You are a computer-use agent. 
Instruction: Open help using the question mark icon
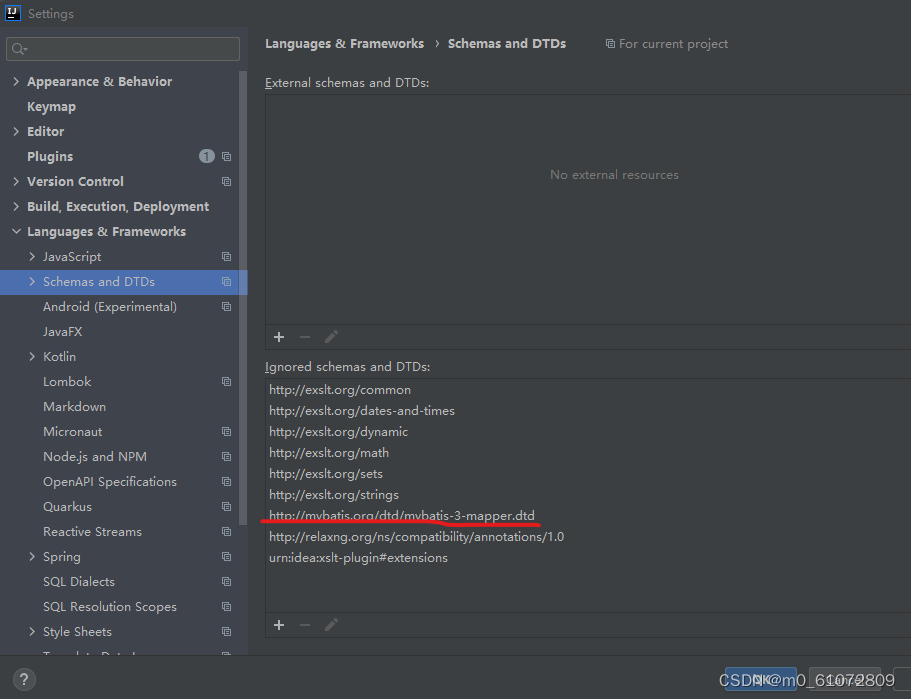pyautogui.click(x=23, y=679)
